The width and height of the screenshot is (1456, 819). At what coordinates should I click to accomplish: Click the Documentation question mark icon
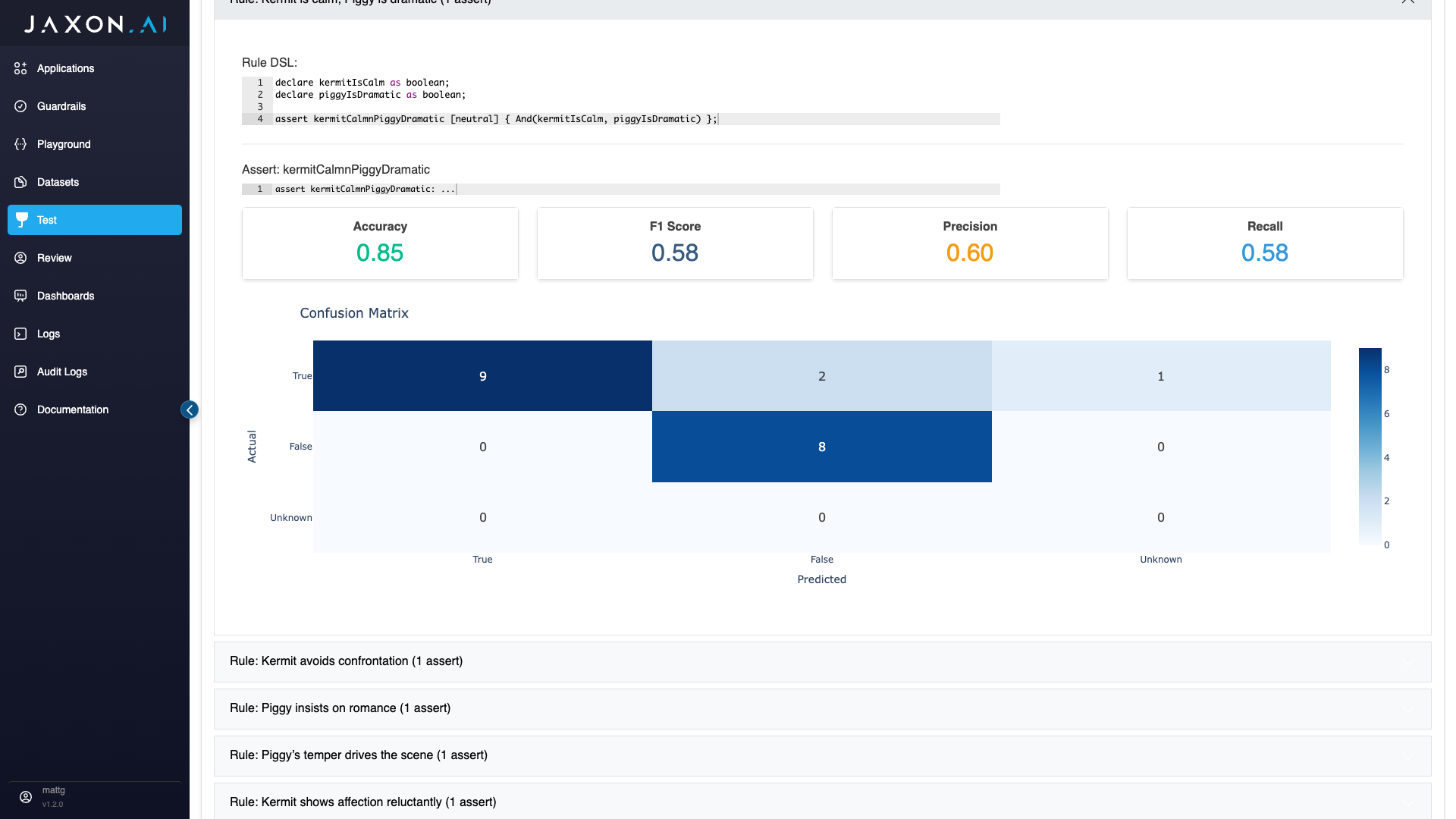20,409
